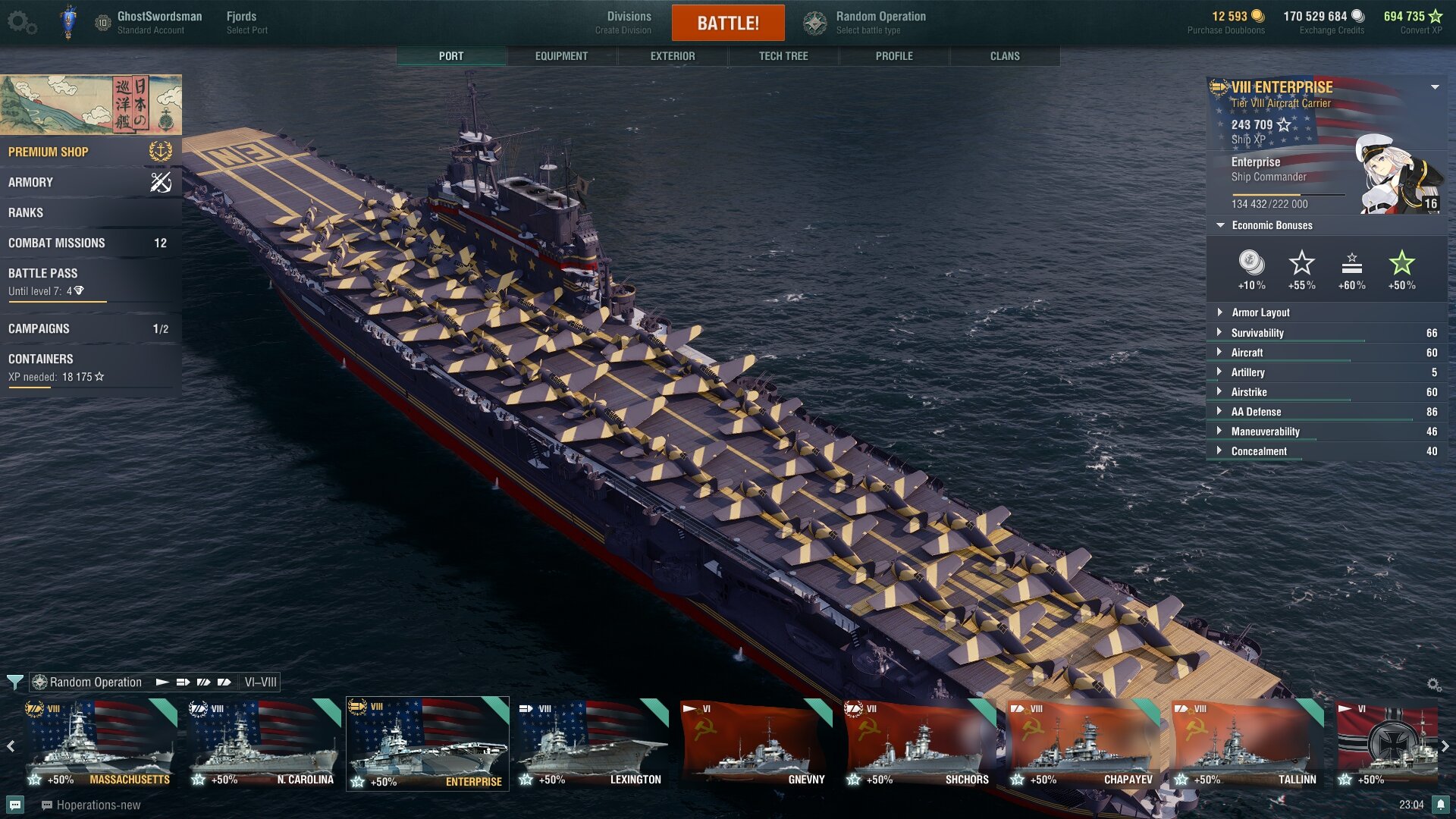This screenshot has height=819, width=1456.
Task: Open battle type selector icon
Action: 815,23
